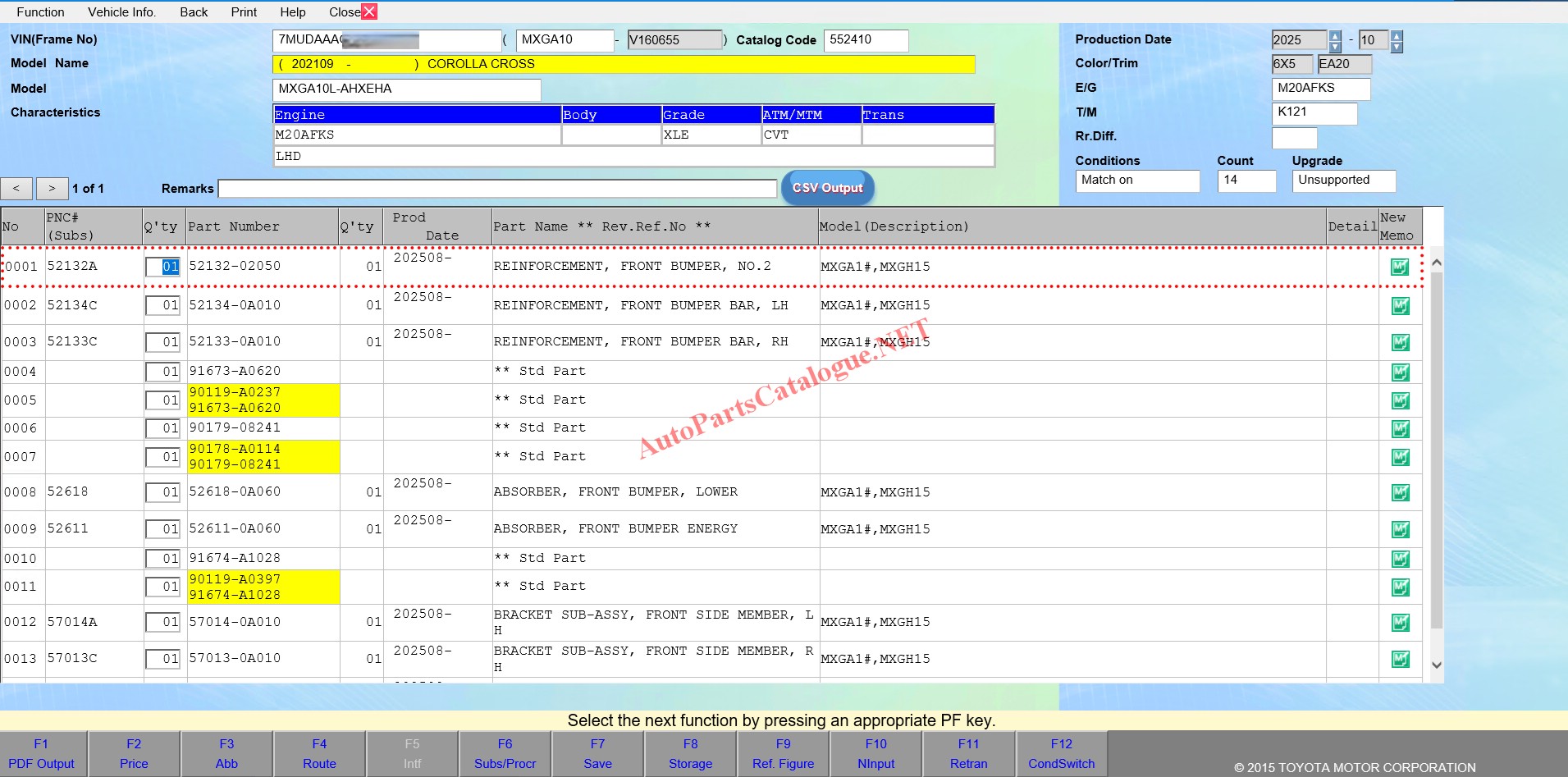Click the Remarks text field

(497, 189)
